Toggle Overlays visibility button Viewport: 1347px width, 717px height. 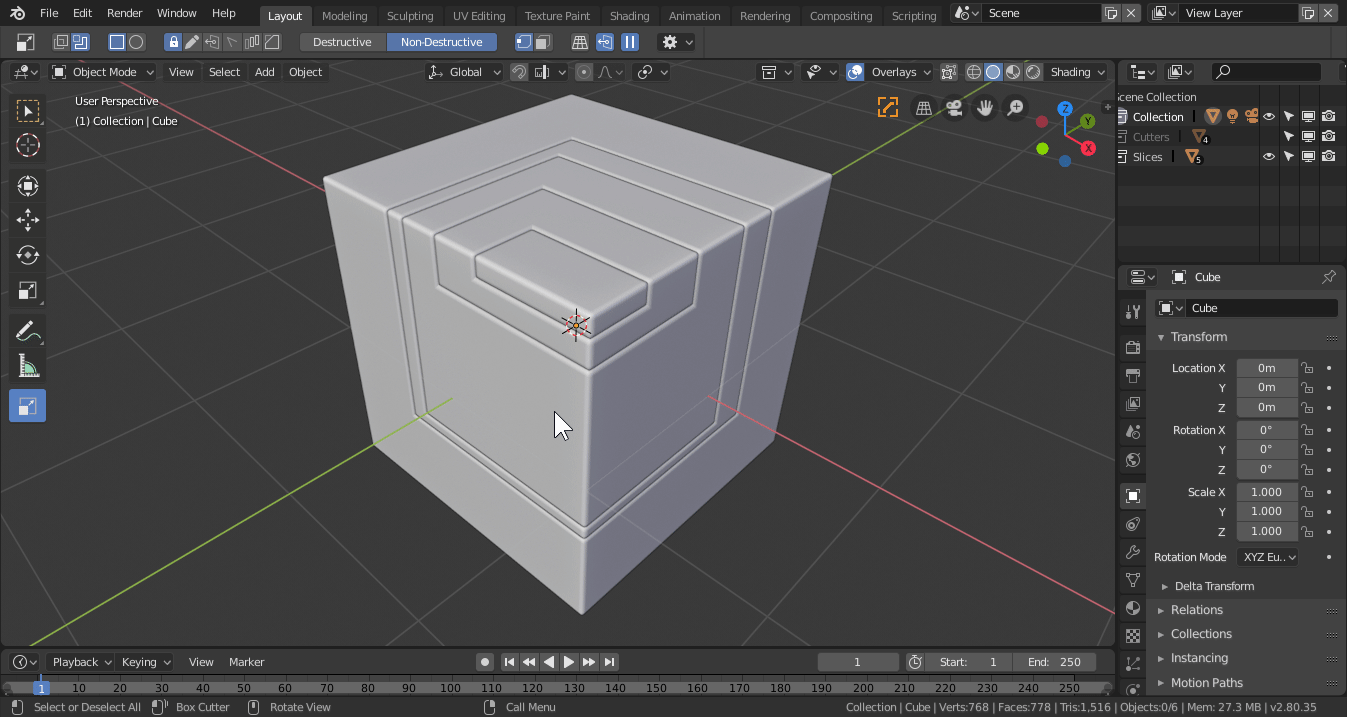point(855,72)
